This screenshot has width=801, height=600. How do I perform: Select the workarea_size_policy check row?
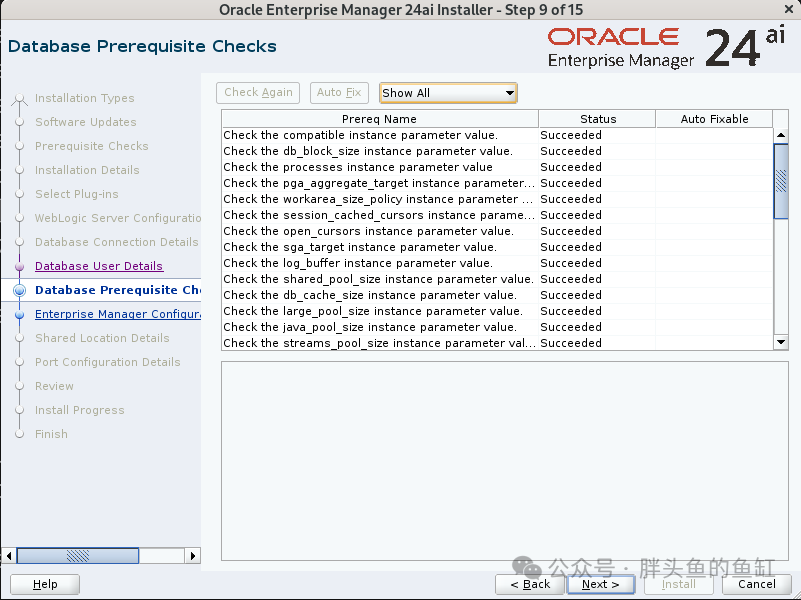pos(497,199)
